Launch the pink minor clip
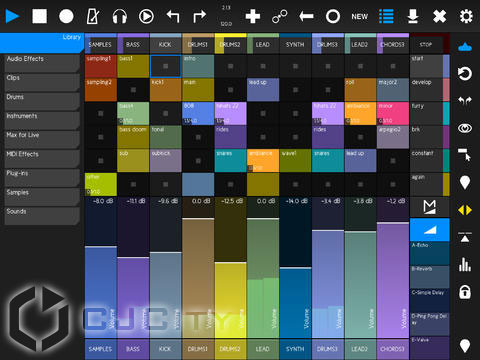 [x=393, y=113]
